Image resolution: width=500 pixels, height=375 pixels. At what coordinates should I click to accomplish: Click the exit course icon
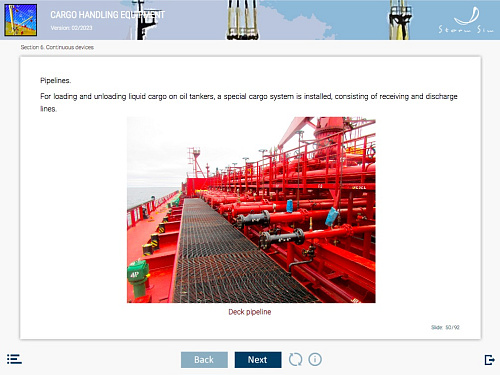[489, 360]
